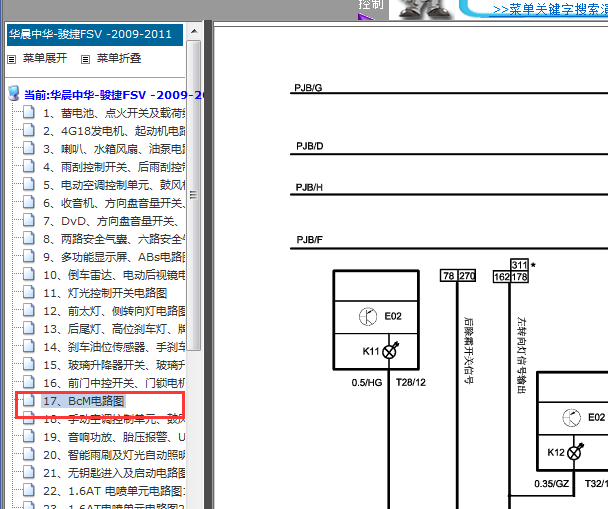Click the page icon of item 7 DvD
608x509 pixels.
[x=29, y=220]
